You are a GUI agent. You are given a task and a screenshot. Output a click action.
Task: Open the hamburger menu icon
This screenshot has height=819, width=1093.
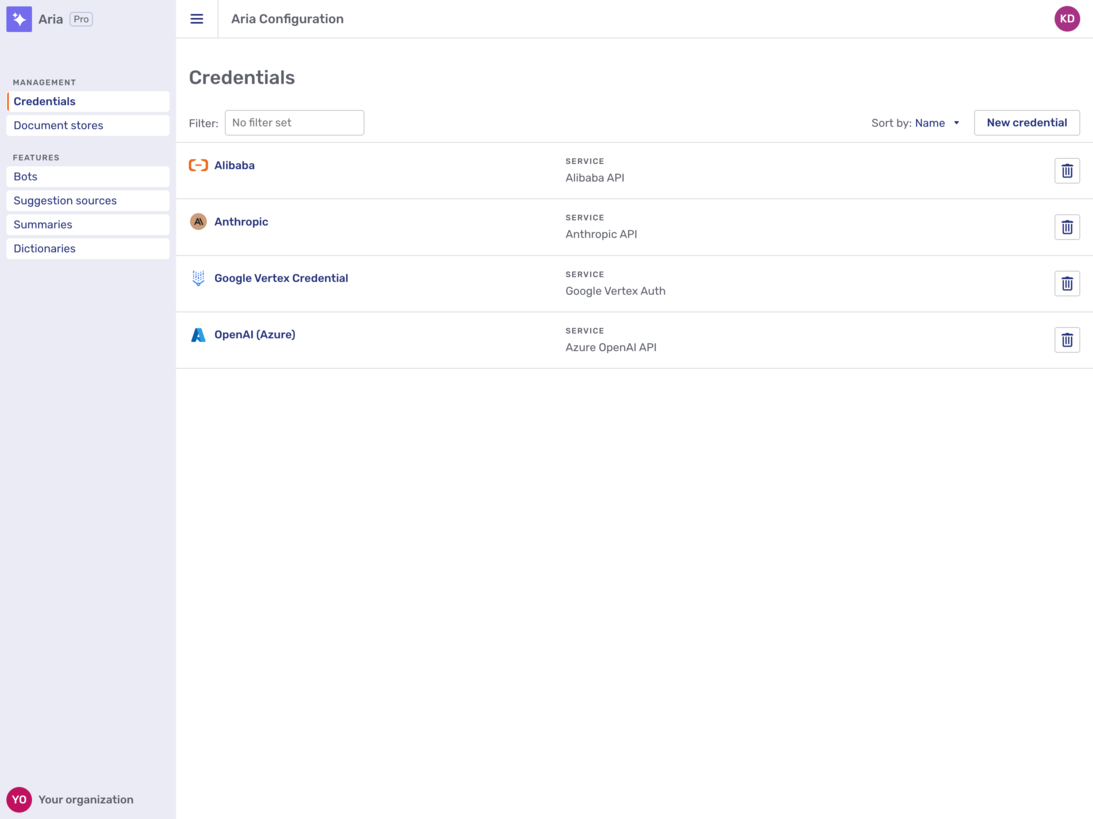click(196, 18)
